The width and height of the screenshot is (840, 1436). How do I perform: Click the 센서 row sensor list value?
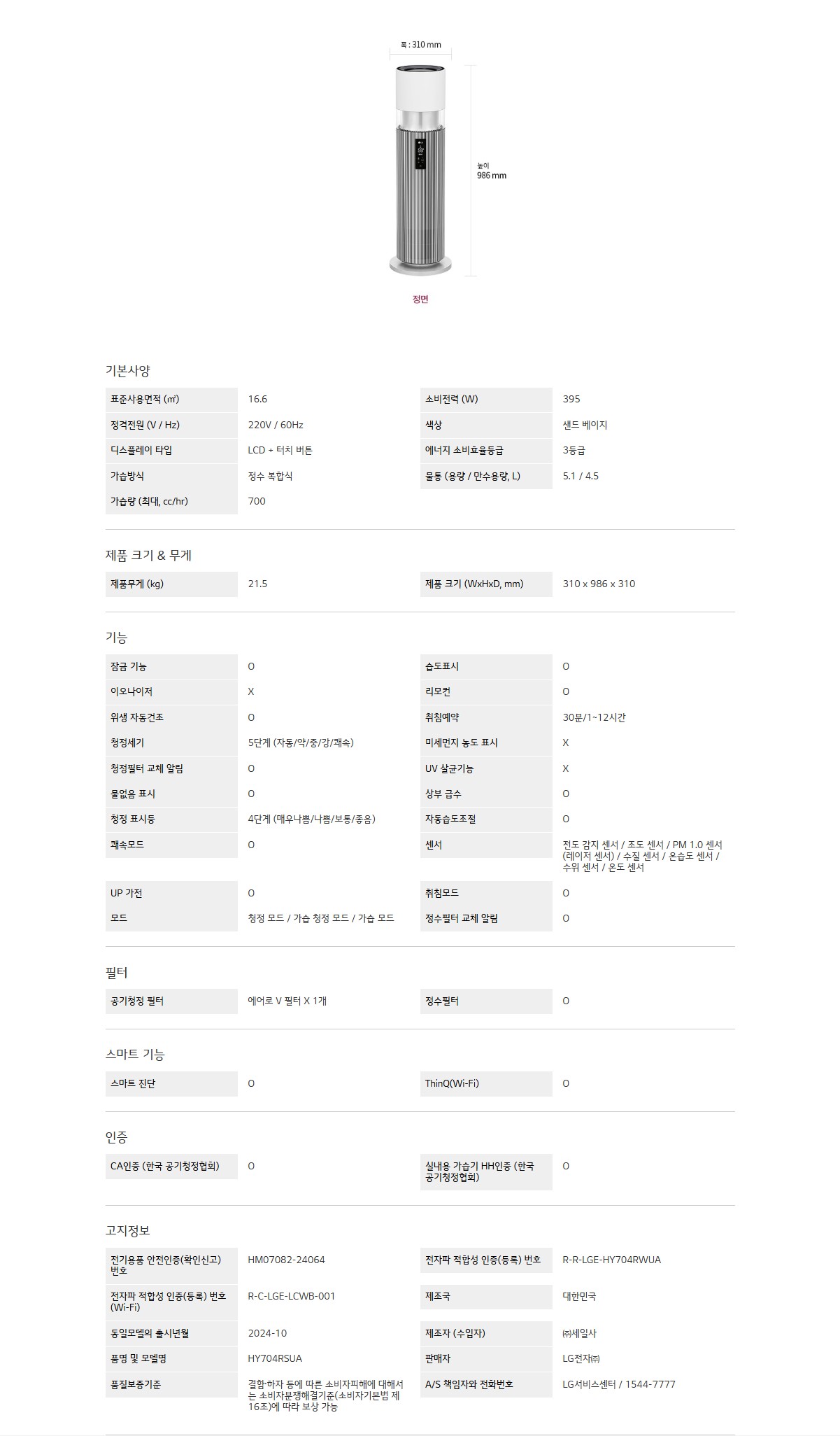point(642,856)
